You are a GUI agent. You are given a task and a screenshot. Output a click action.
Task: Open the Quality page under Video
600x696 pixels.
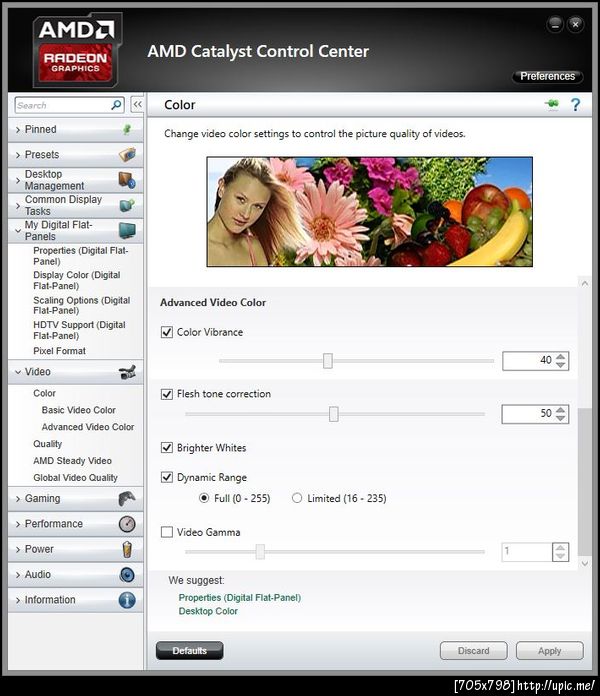pos(47,443)
